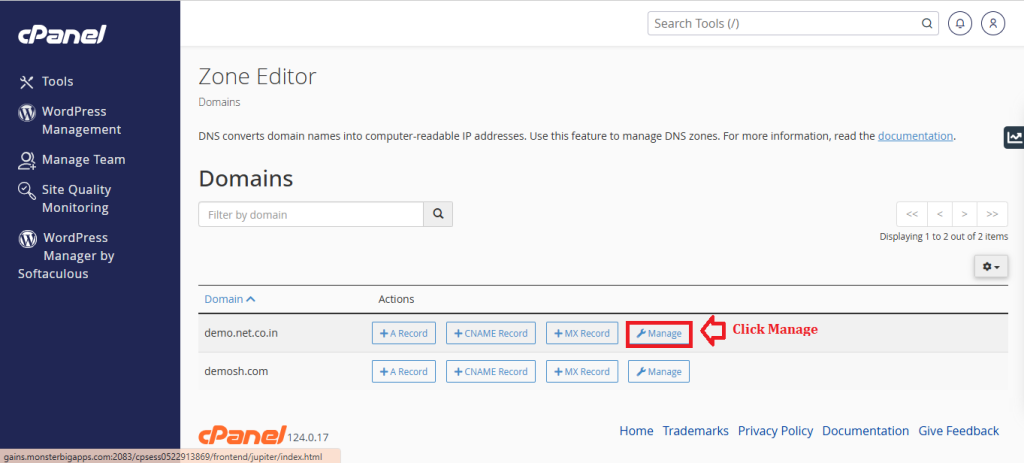Open the user account menu icon
The width and height of the screenshot is (1024, 463).
pyautogui.click(x=993, y=24)
